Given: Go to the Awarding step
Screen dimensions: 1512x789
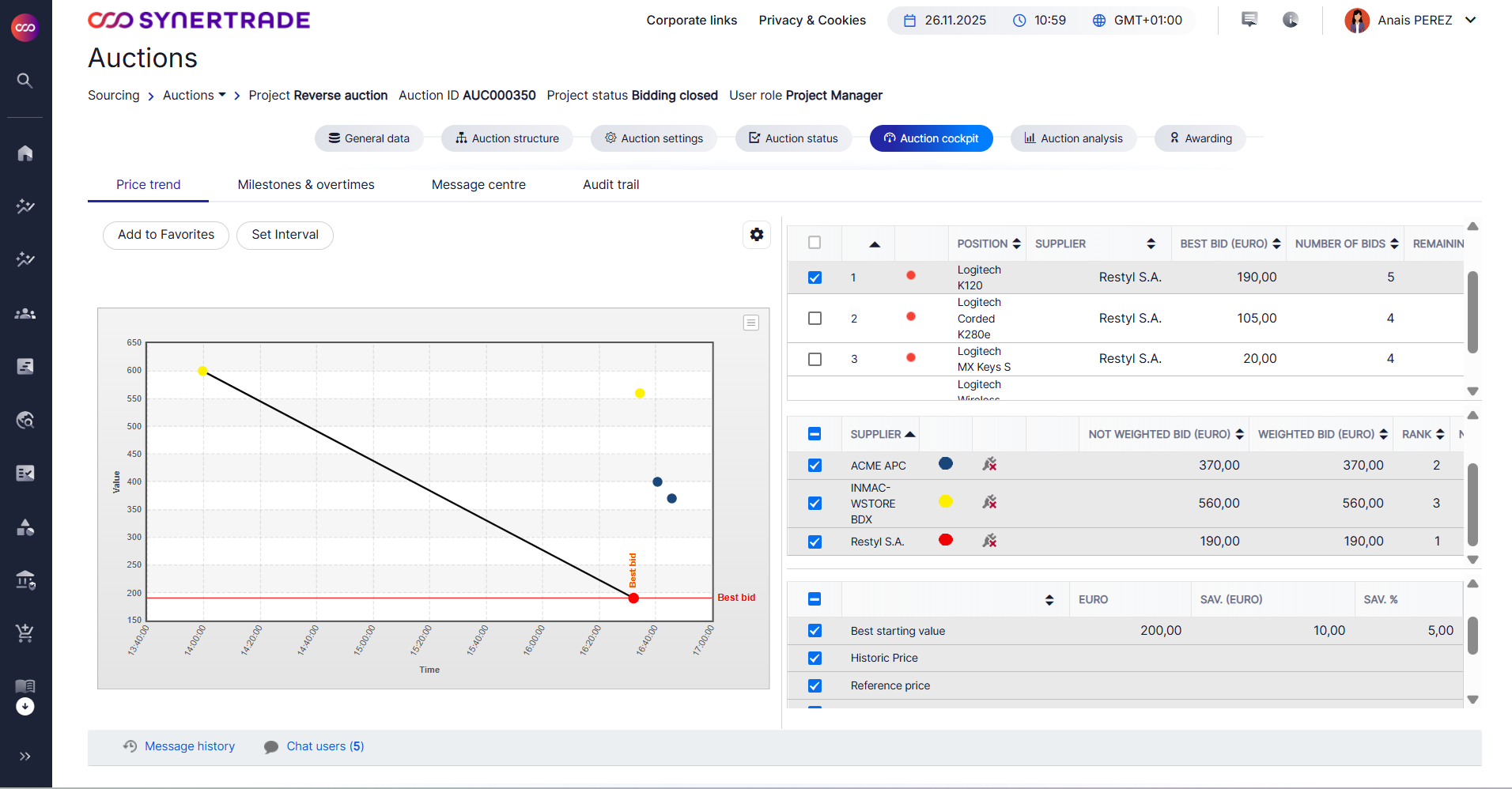Looking at the screenshot, I should click(1200, 138).
